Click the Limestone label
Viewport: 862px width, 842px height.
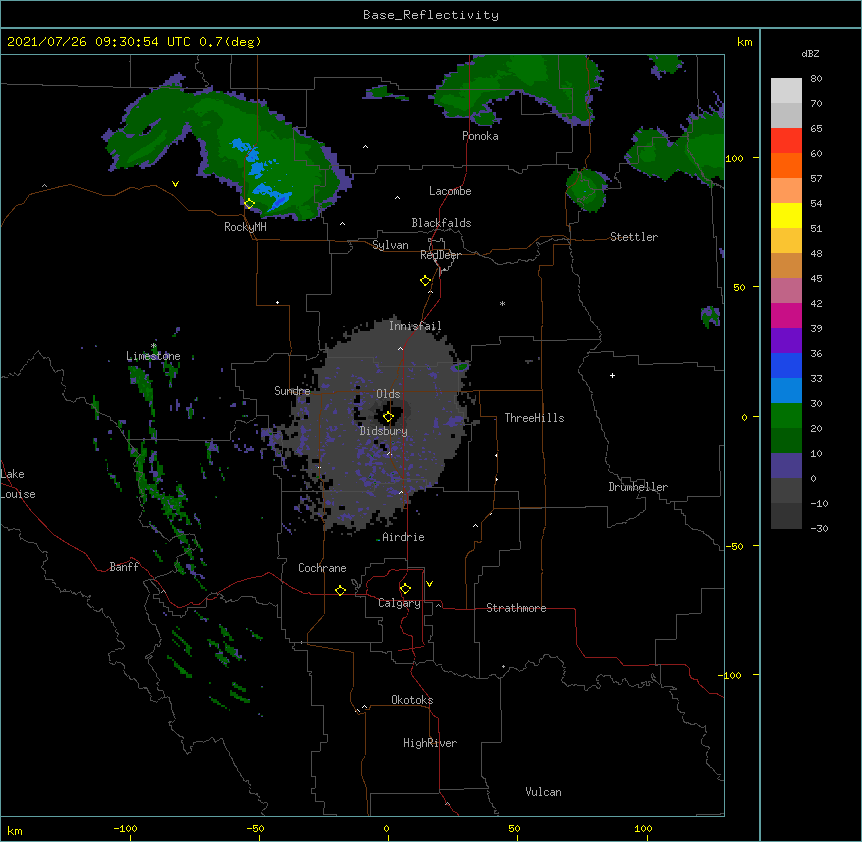click(x=153, y=356)
